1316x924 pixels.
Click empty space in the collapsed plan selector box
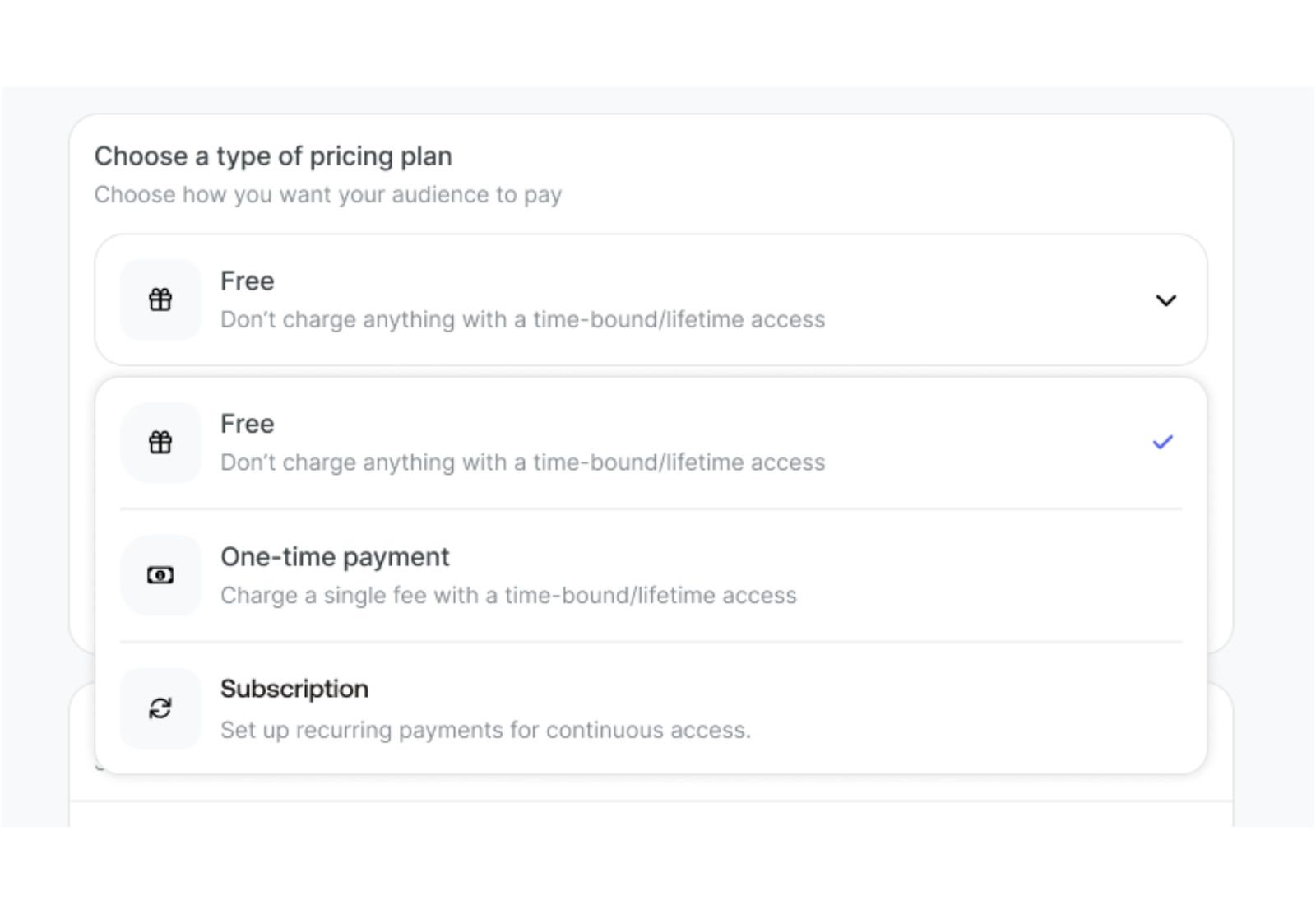(x=987, y=299)
